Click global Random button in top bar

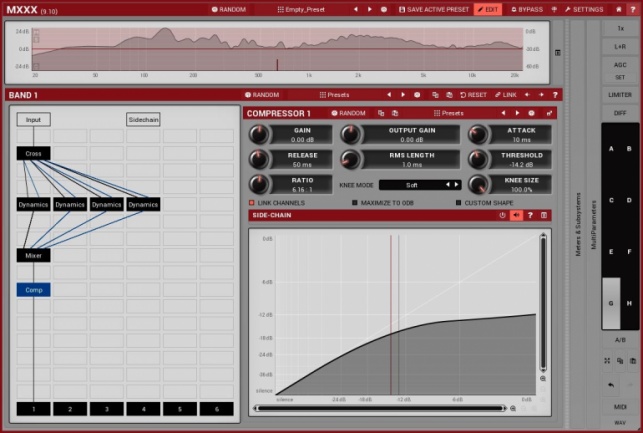[x=229, y=9]
